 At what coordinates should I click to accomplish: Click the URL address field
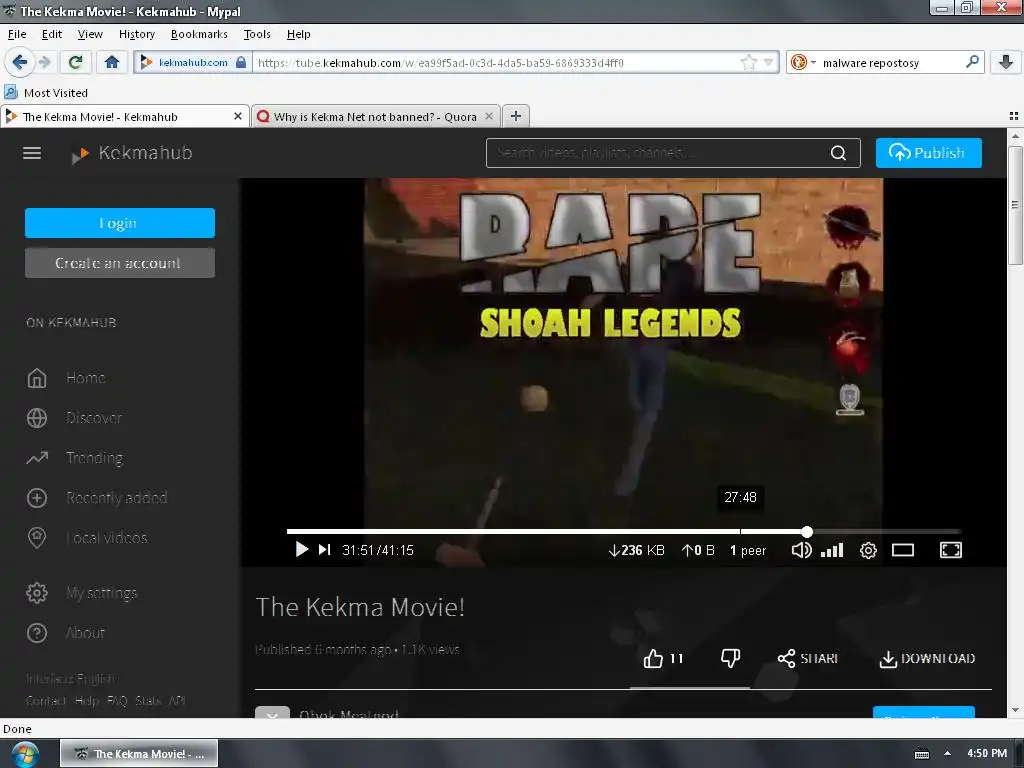(496, 63)
